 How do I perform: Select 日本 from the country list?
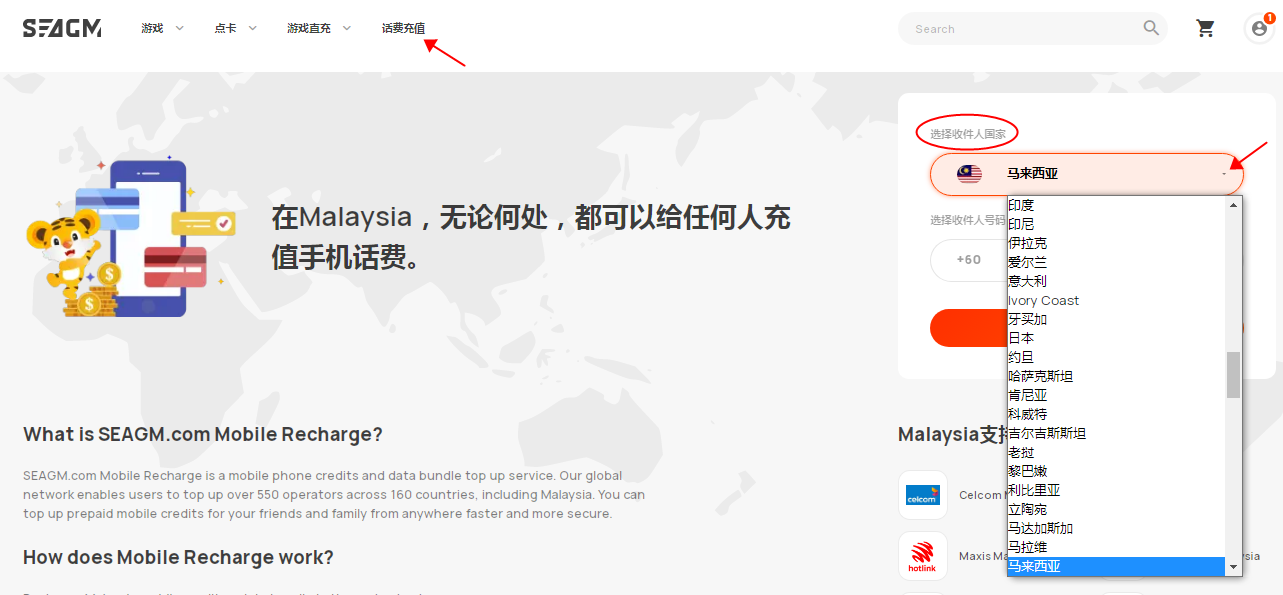point(1116,338)
